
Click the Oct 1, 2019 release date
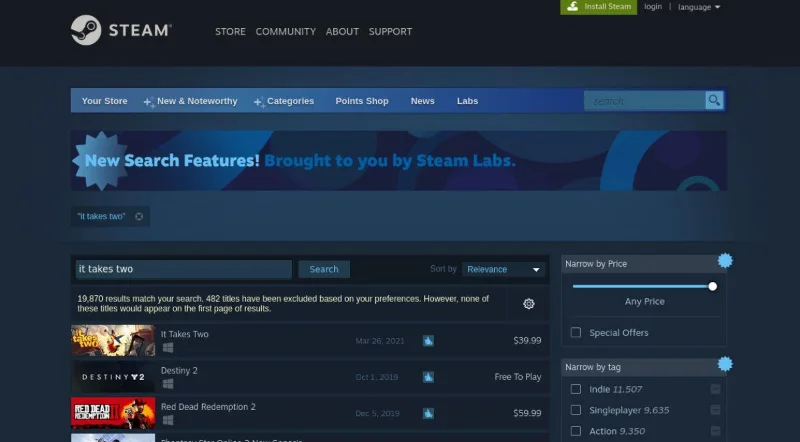coord(377,377)
